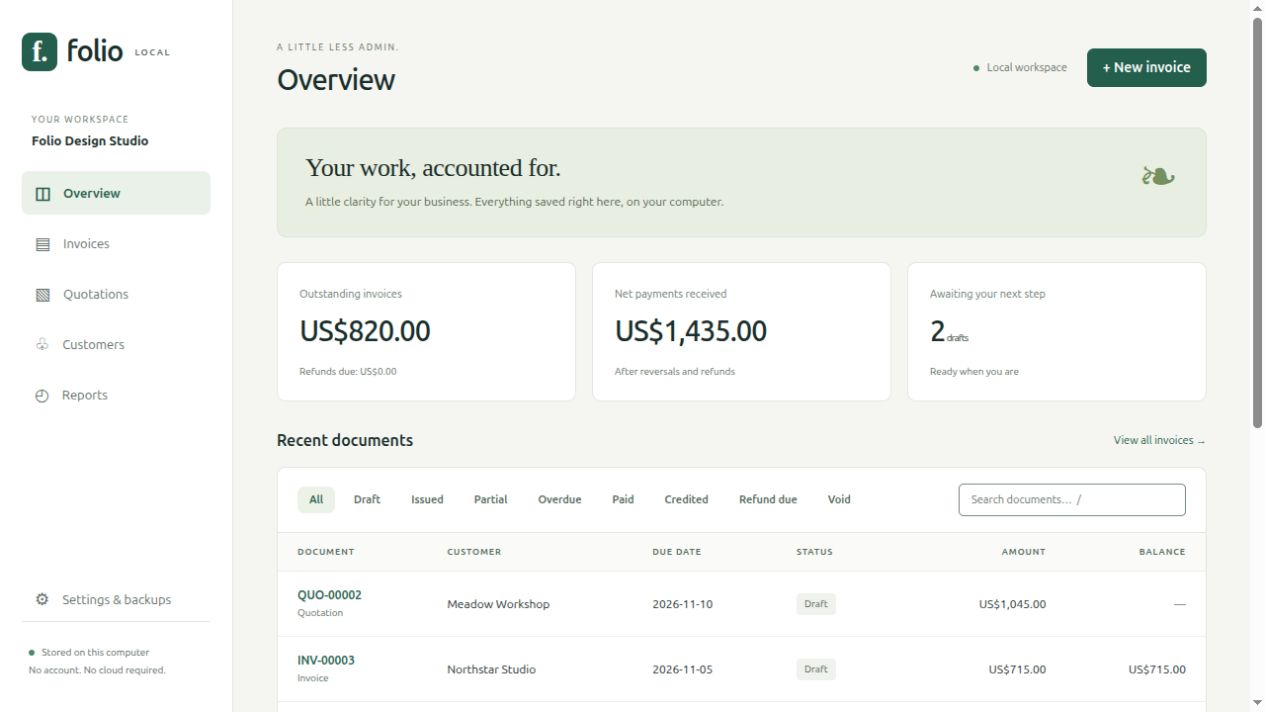Click the Draft badge for QUO-00002
Viewport: 1265px width, 712px height.
pos(816,604)
